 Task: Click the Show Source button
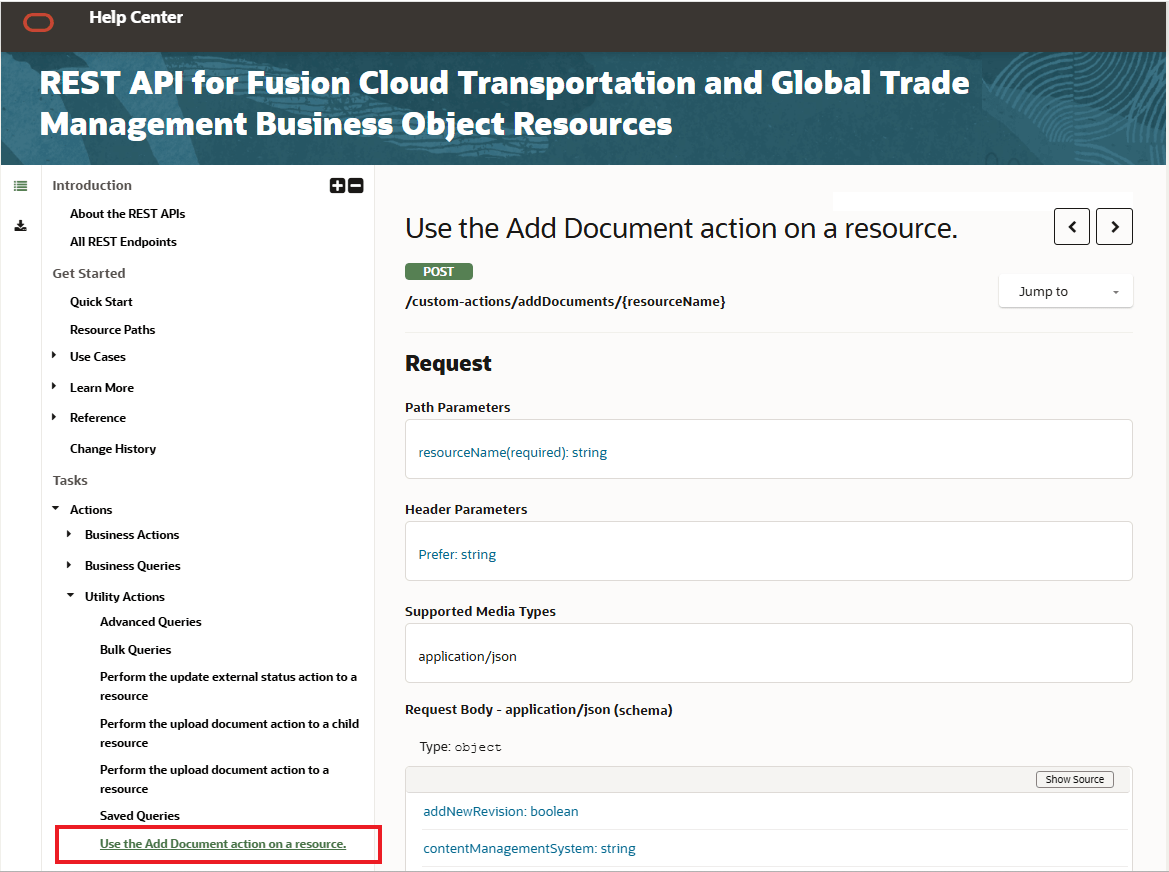tap(1074, 780)
